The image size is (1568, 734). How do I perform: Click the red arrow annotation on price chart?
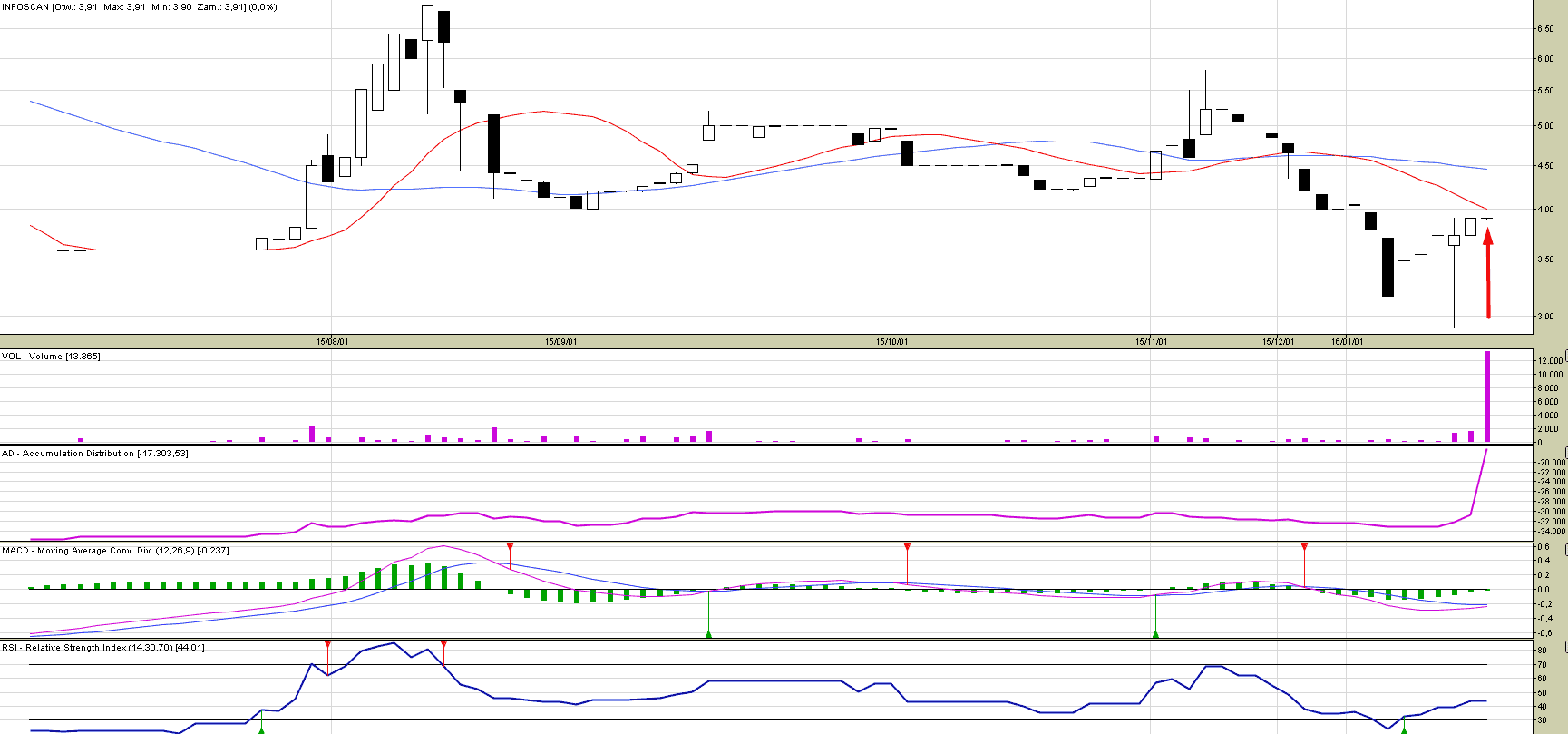1487,272
